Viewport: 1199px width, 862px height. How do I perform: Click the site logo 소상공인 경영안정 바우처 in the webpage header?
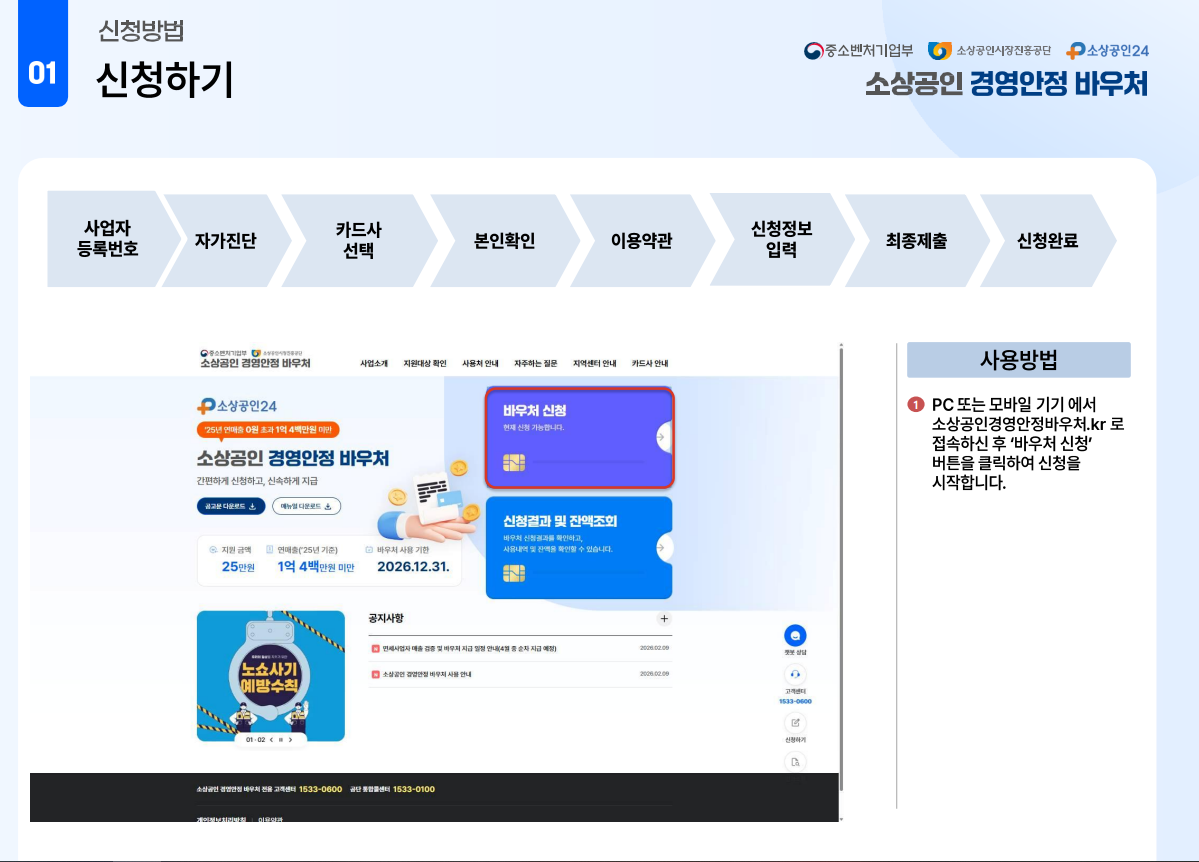(x=255, y=363)
